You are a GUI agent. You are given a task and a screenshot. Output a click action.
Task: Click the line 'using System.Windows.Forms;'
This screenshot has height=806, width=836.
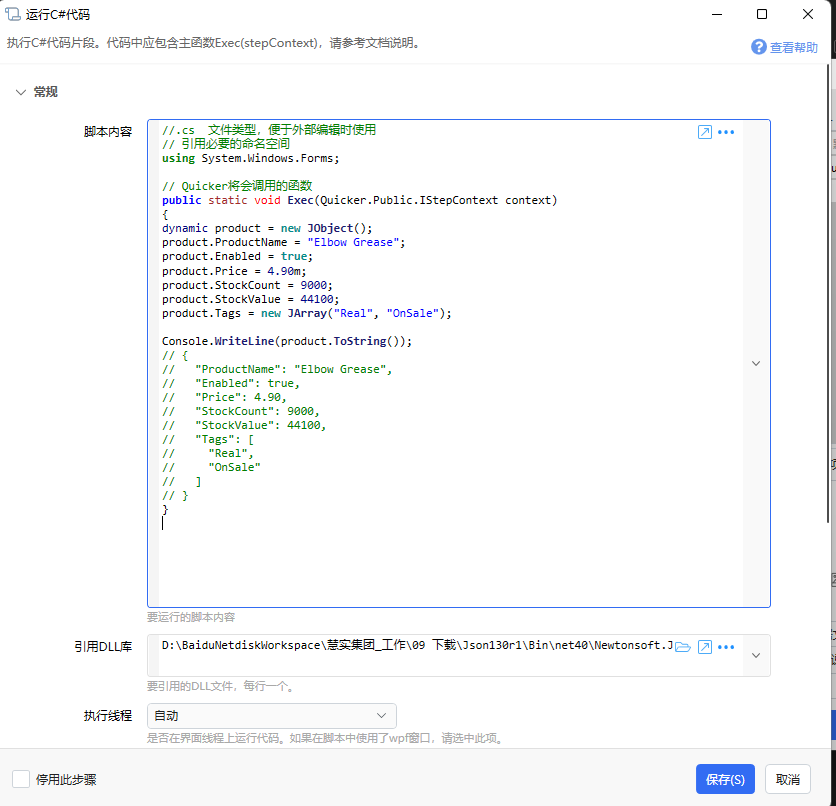pos(251,158)
